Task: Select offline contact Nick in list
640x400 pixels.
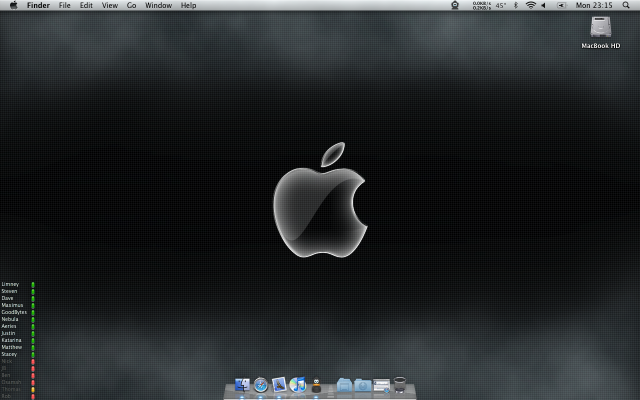Action: tap(7, 361)
